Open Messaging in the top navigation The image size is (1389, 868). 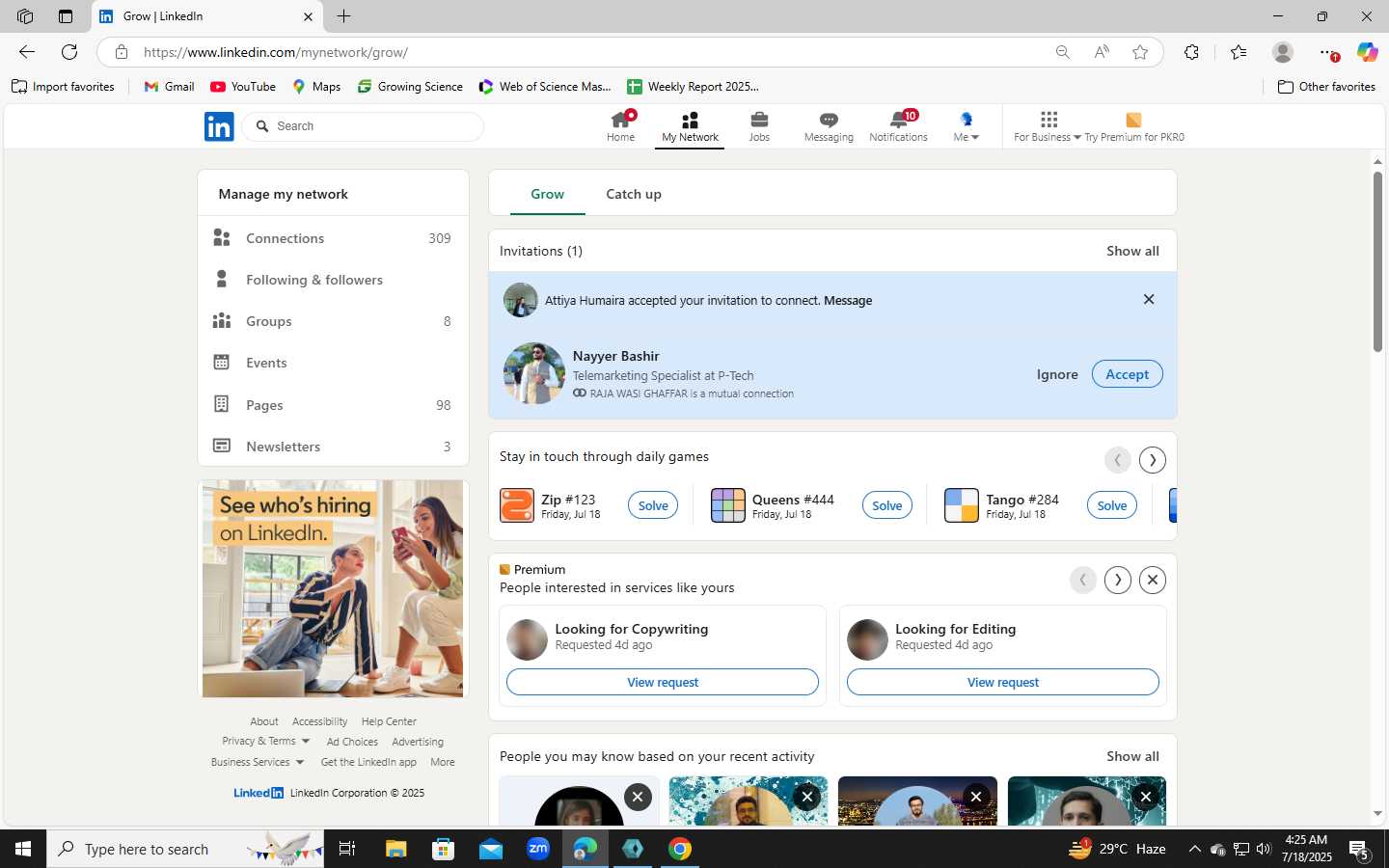(829, 126)
